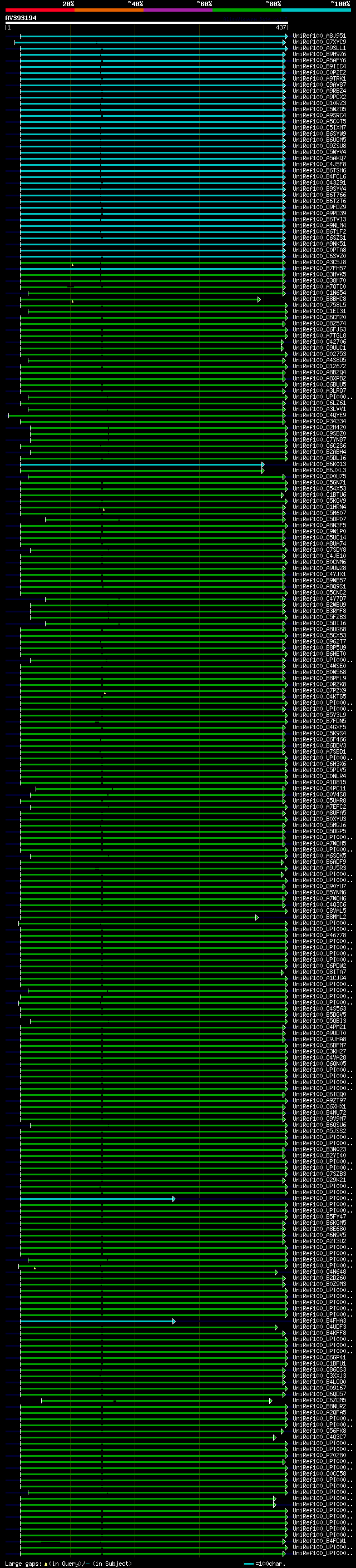Click the orange ~40% identity legend segment
The image size is (356, 1568).
pos(109,10)
